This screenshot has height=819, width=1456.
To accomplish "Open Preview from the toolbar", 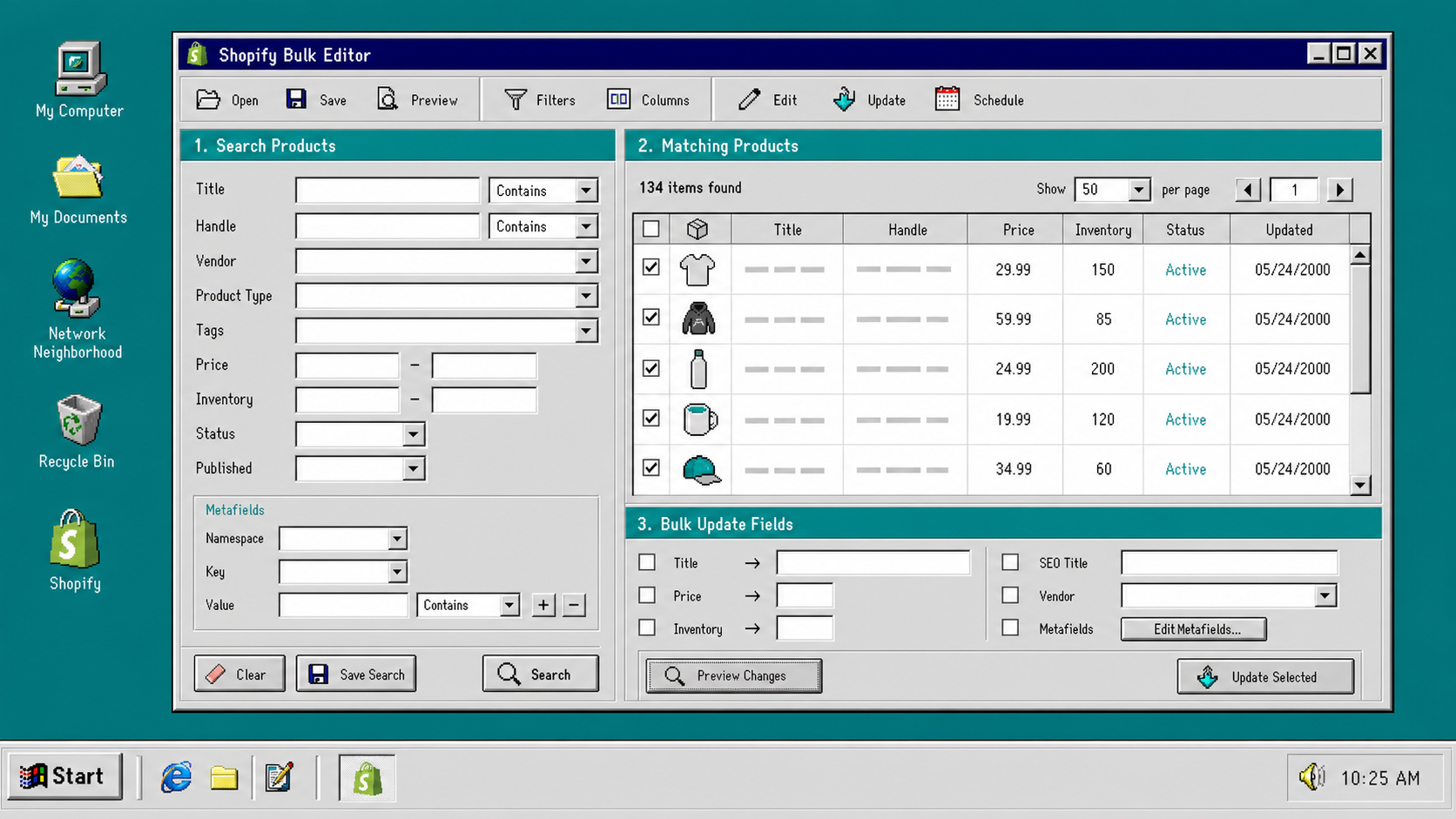I will point(417,100).
